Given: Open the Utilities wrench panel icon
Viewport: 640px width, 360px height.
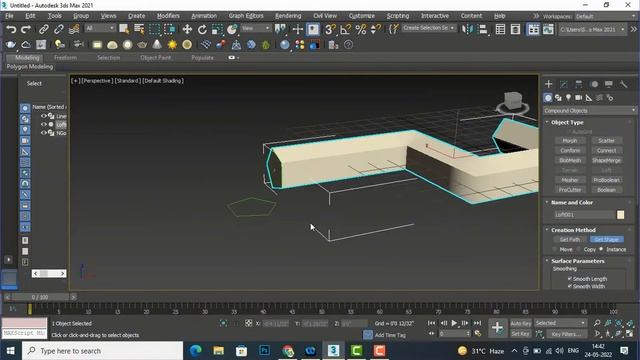Looking at the screenshot, I should 623,84.
